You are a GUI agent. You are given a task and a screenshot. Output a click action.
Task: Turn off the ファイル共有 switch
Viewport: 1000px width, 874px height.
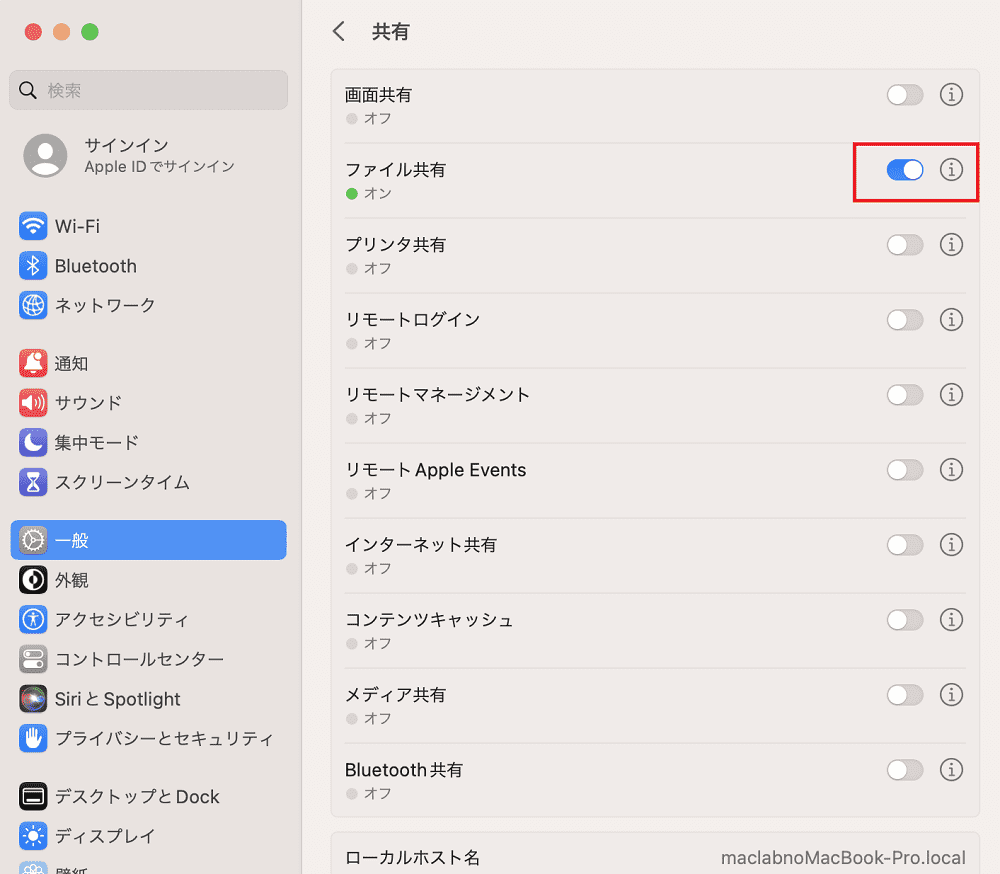905,170
